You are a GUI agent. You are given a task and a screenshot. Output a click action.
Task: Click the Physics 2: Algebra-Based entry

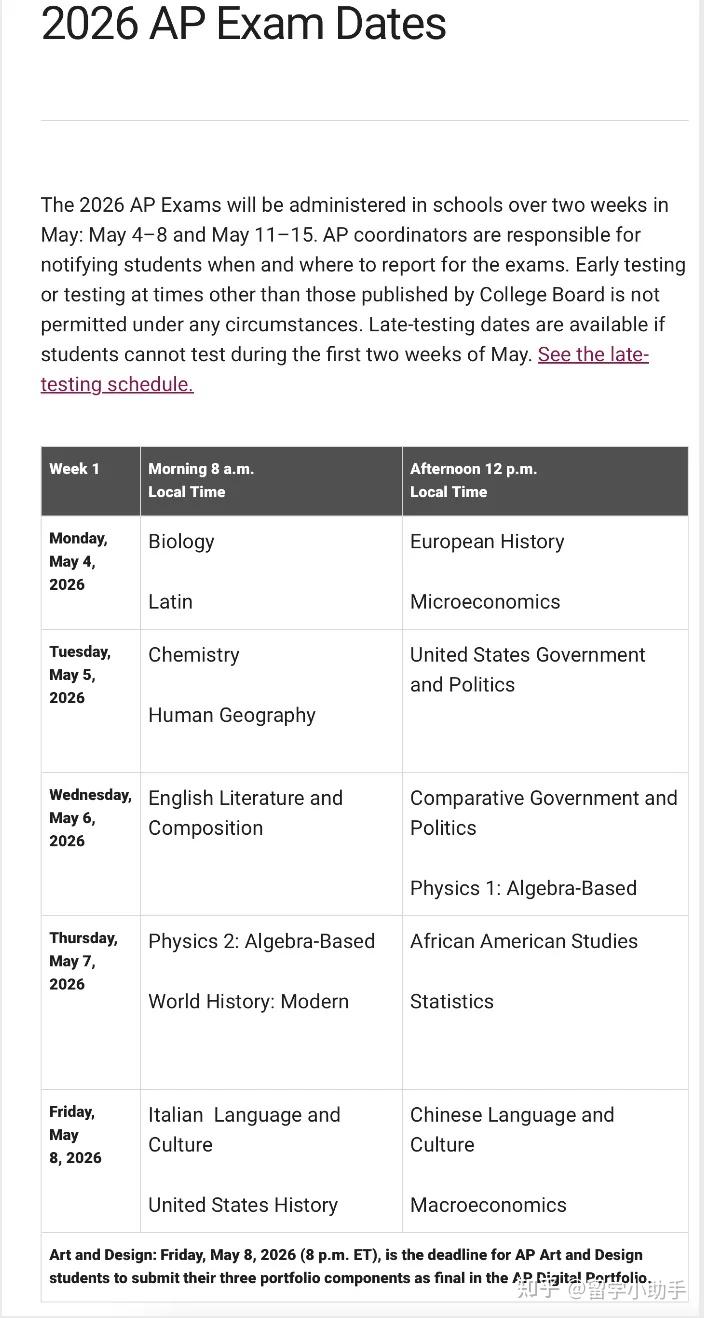(x=261, y=941)
